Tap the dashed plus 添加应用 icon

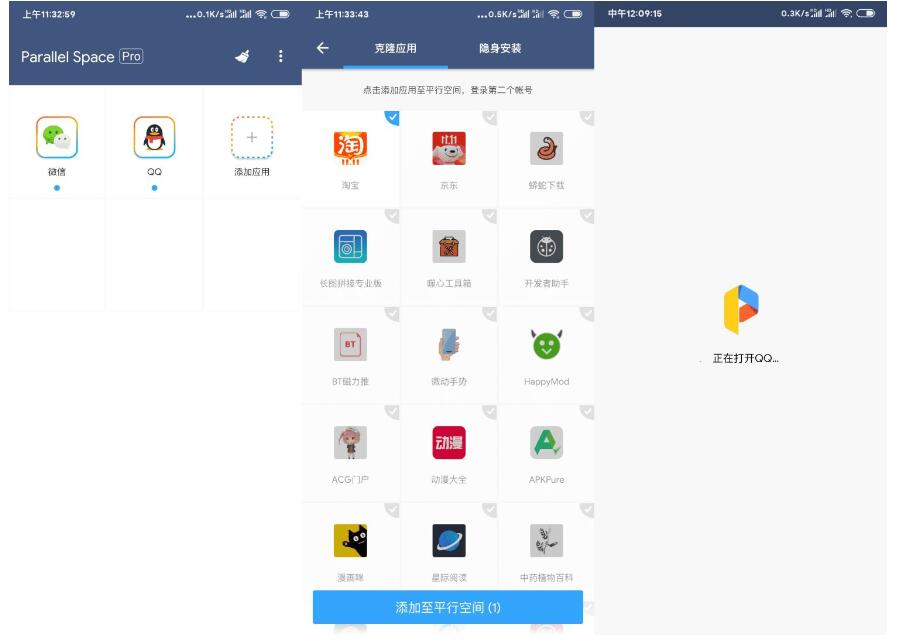click(252, 137)
